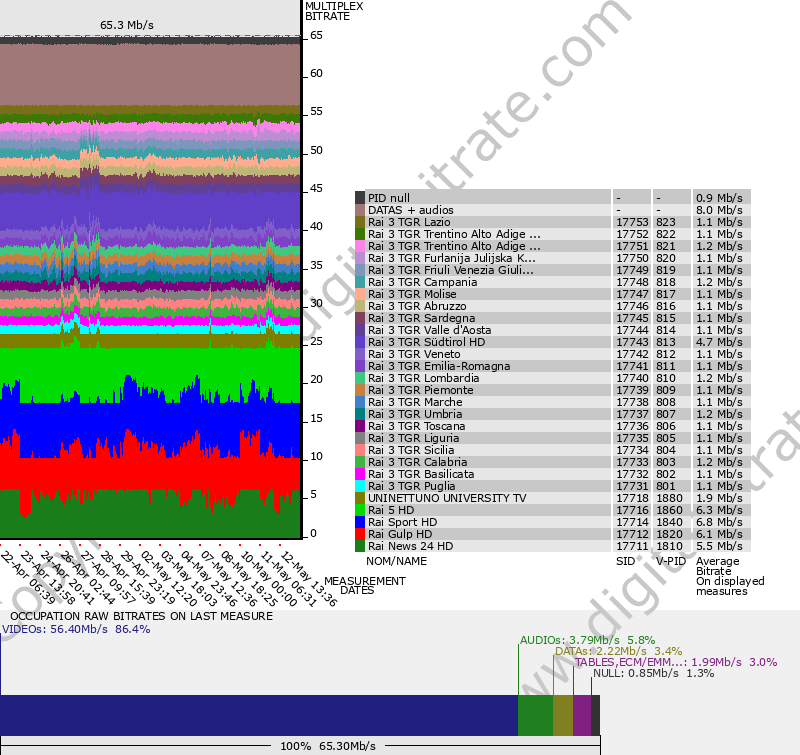Click the Rai 3 TGR Campania swatch
This screenshot has height=755, width=800.
point(360,282)
